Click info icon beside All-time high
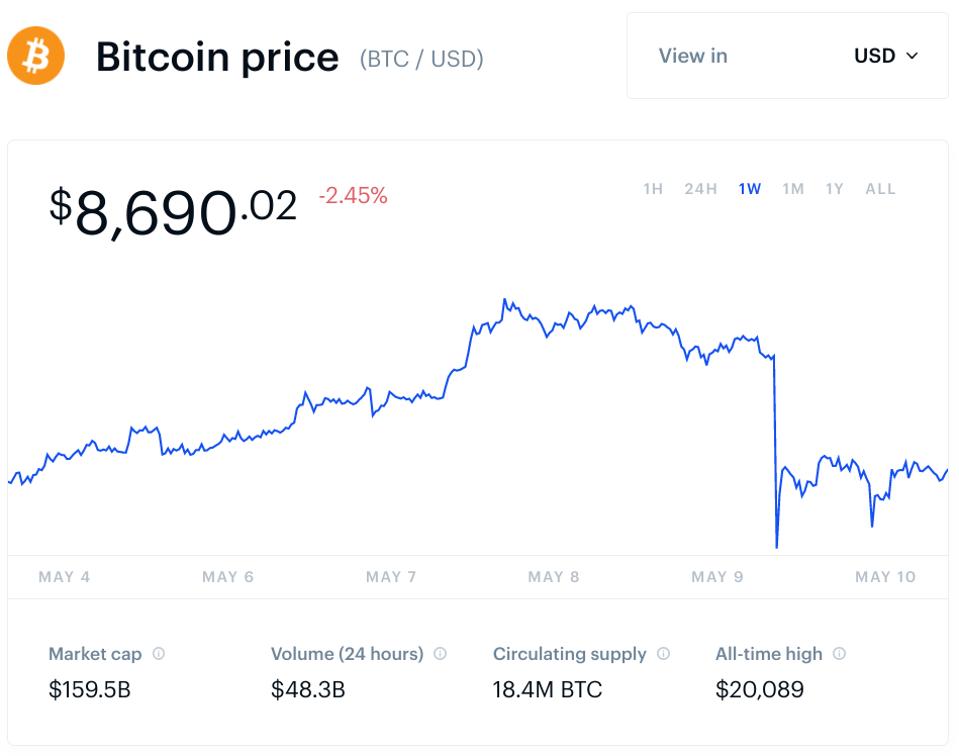This screenshot has width=959, height=756. [839, 654]
